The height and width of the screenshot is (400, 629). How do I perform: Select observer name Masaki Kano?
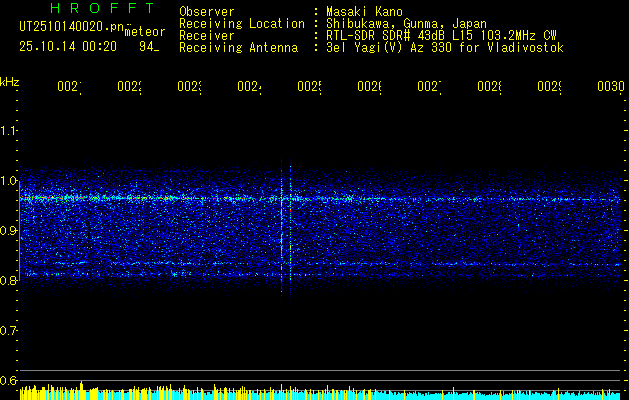coord(365,11)
